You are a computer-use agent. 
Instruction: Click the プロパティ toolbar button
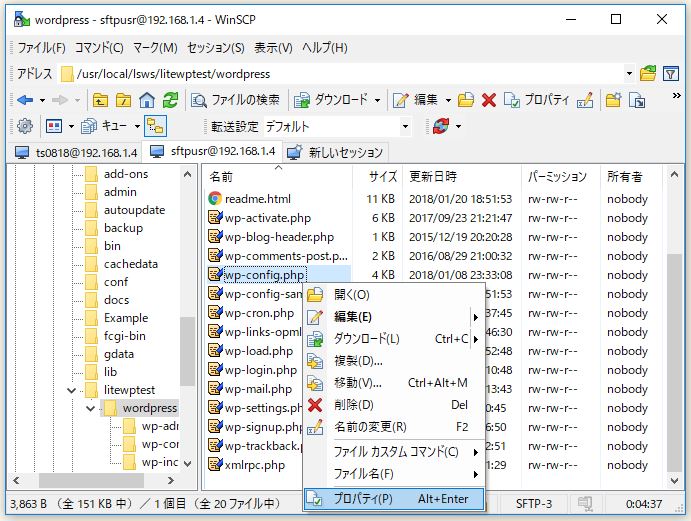tap(536, 100)
